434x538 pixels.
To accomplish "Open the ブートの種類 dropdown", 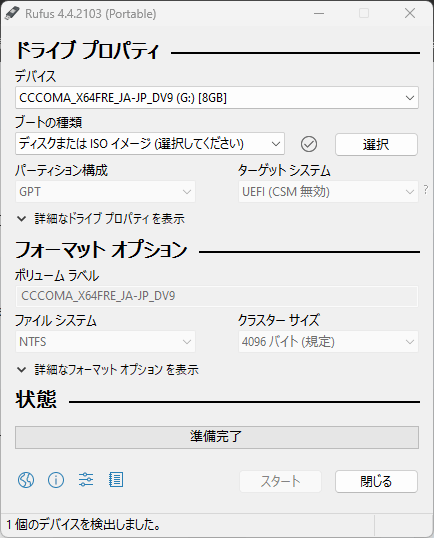I will pos(150,144).
